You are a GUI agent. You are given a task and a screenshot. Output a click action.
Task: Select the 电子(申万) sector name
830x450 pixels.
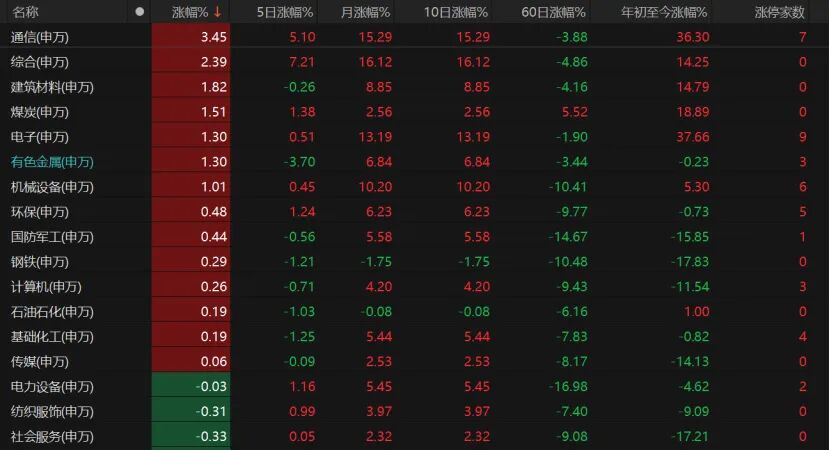click(40, 137)
